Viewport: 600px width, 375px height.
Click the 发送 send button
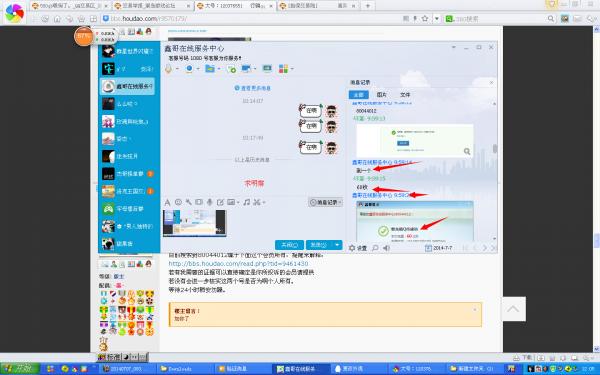click(x=319, y=245)
